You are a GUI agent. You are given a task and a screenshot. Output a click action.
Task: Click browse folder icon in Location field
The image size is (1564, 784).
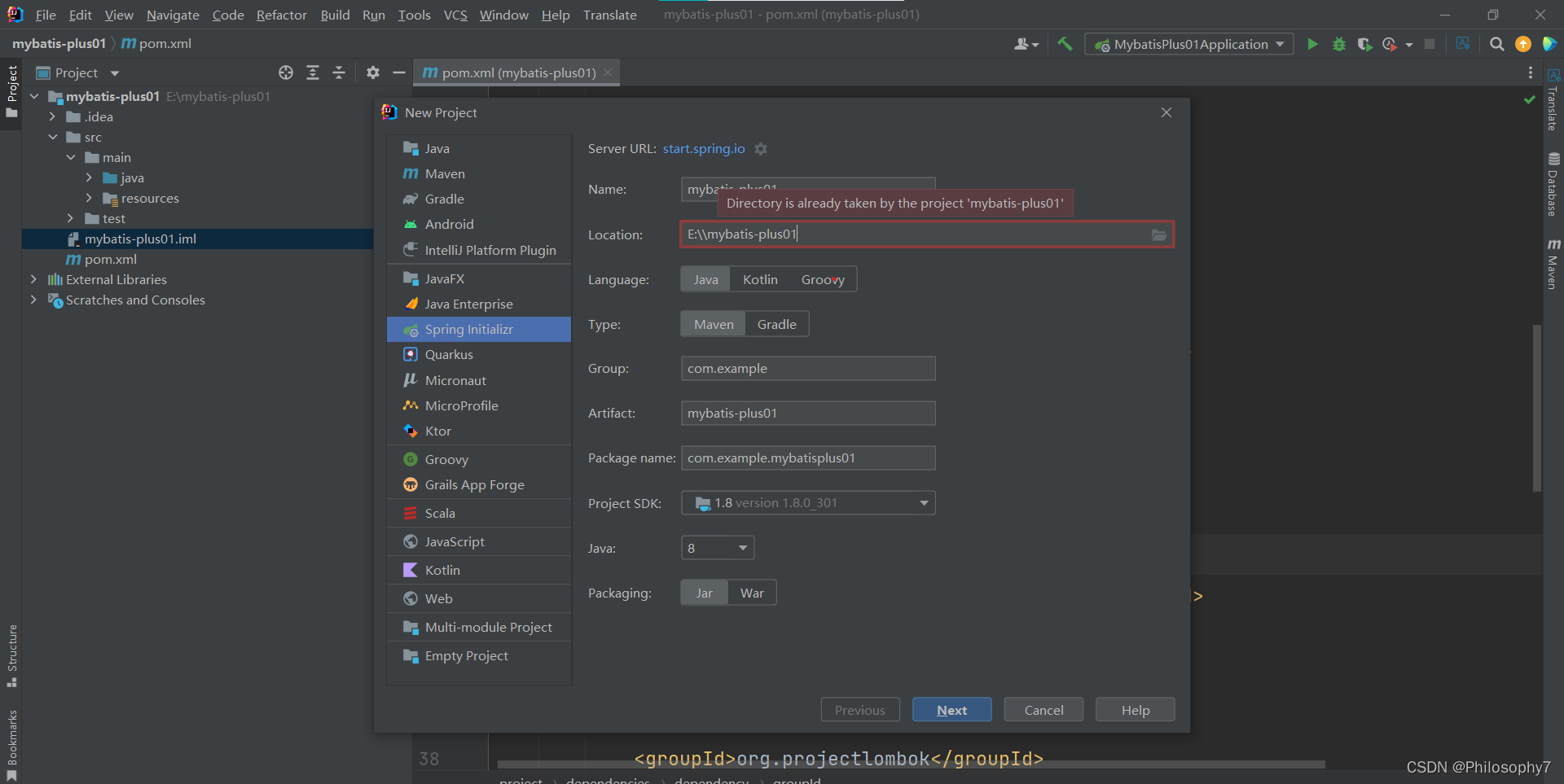tap(1158, 234)
